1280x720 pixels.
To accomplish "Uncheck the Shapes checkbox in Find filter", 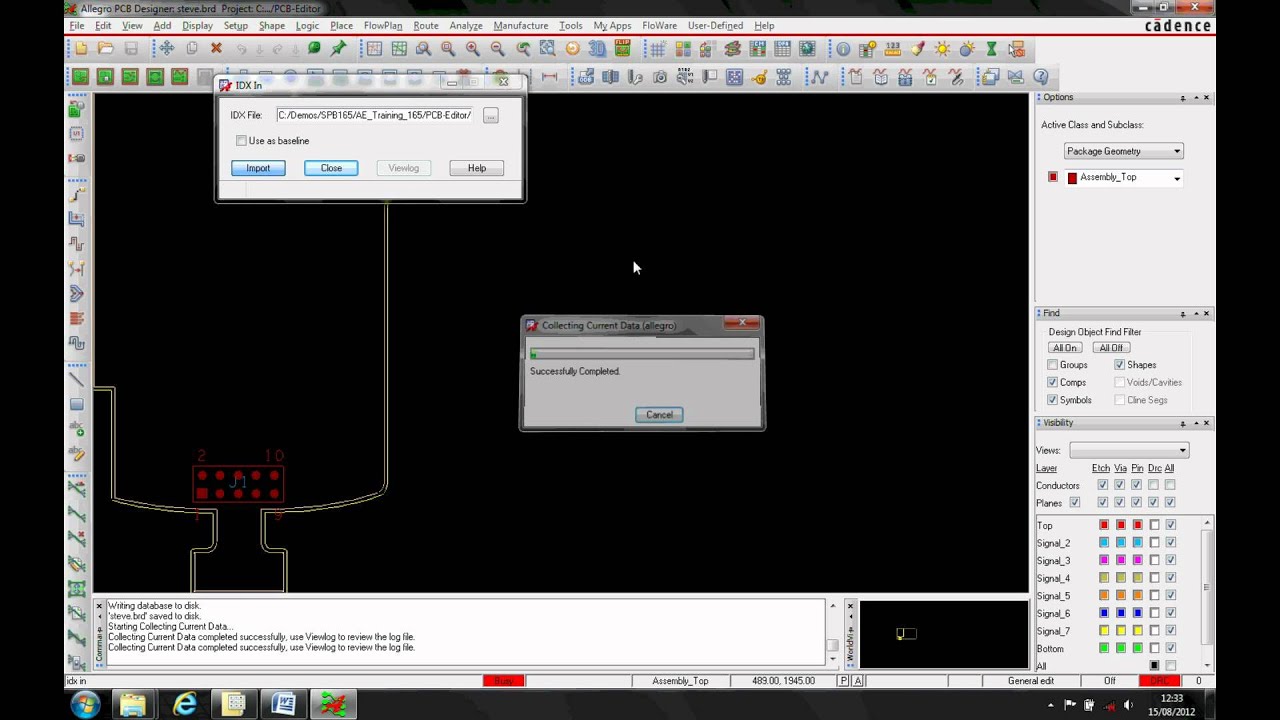I will coord(1119,365).
